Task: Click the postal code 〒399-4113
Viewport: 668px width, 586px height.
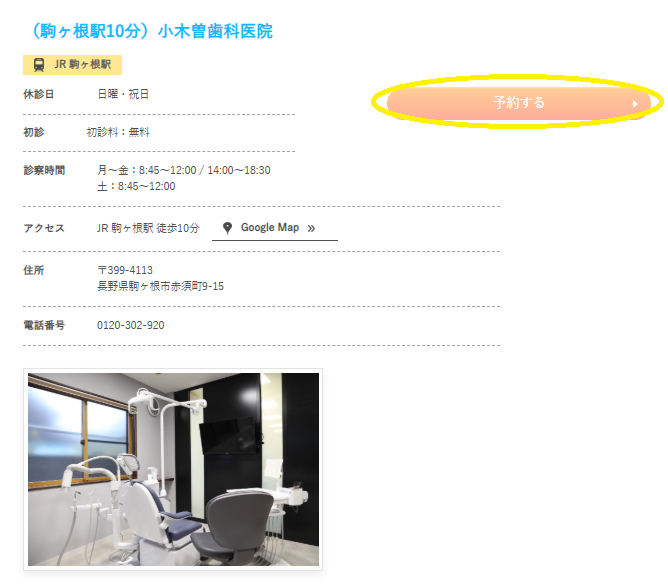Action: 125,270
